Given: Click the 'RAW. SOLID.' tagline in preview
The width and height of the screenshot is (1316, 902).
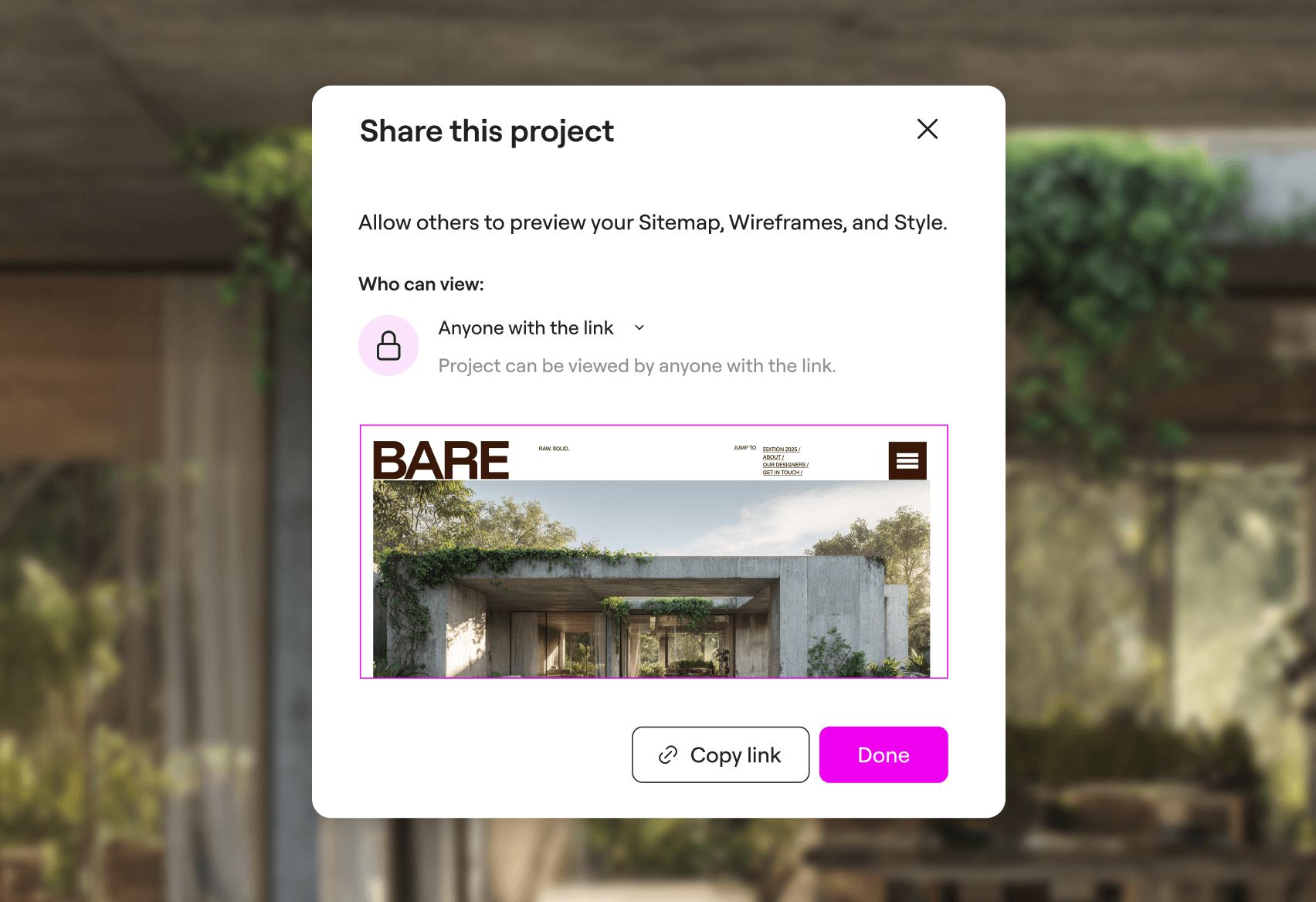Looking at the screenshot, I should coord(554,449).
